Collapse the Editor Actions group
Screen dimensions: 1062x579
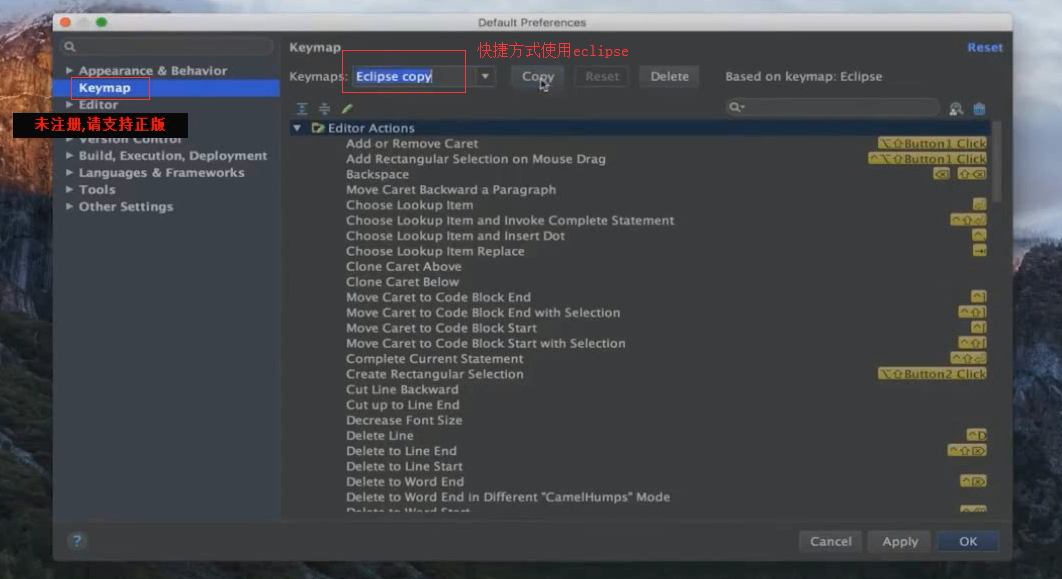(297, 127)
